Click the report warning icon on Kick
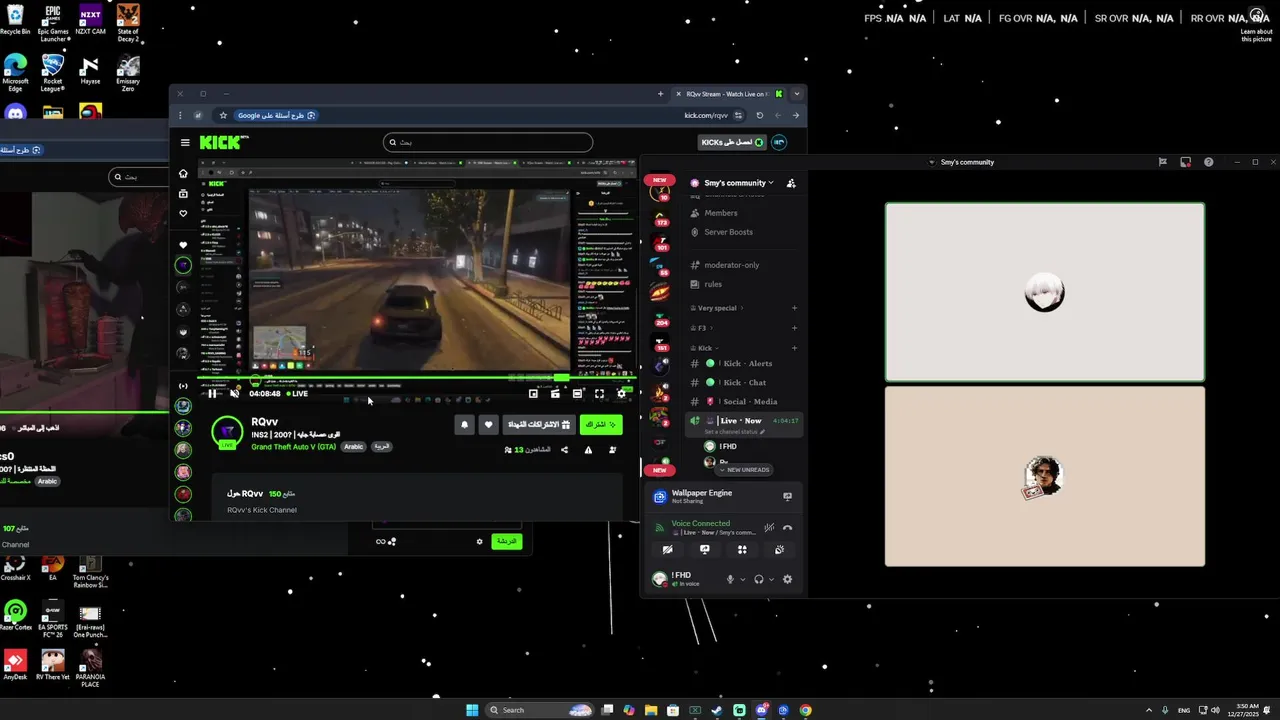Viewport: 1280px width, 720px height. 588,450
